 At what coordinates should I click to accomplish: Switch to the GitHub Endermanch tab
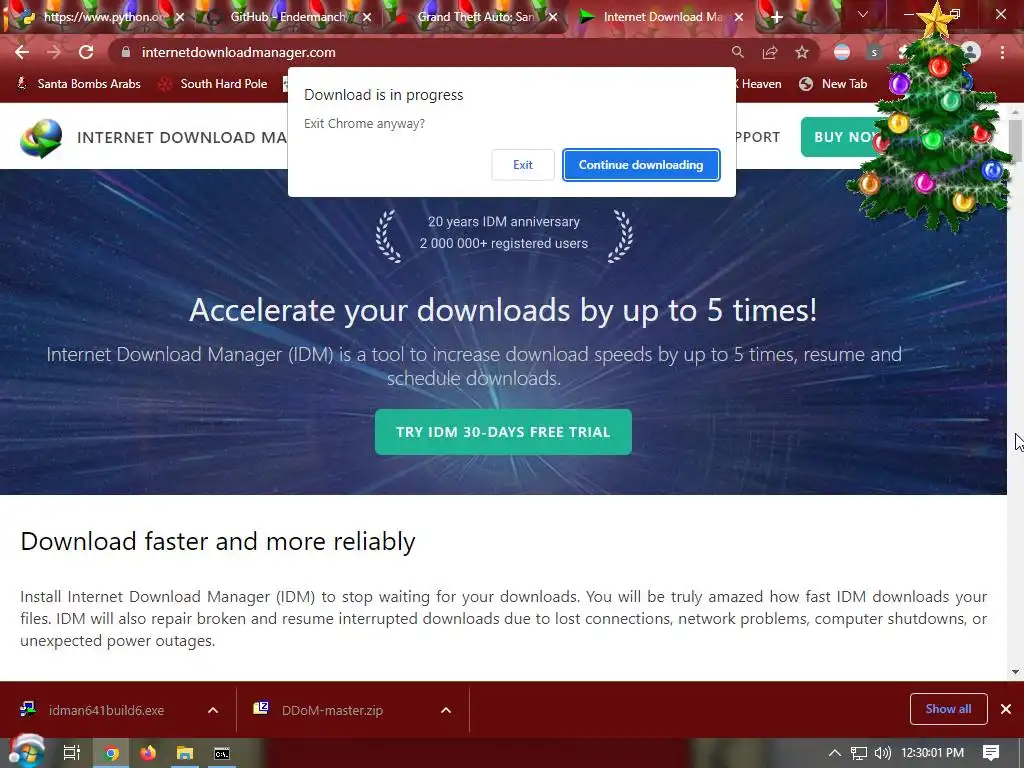click(x=287, y=17)
